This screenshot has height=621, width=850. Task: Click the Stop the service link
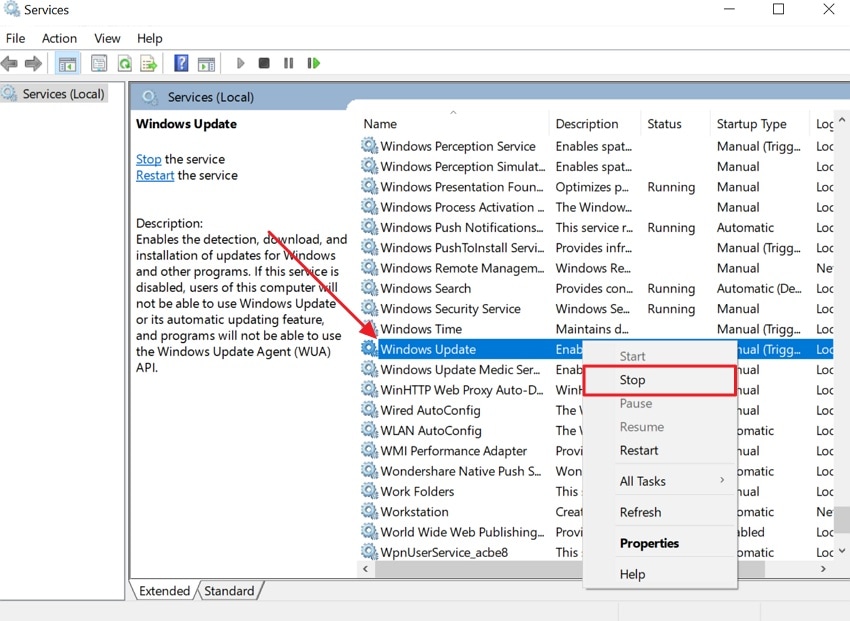coord(149,159)
